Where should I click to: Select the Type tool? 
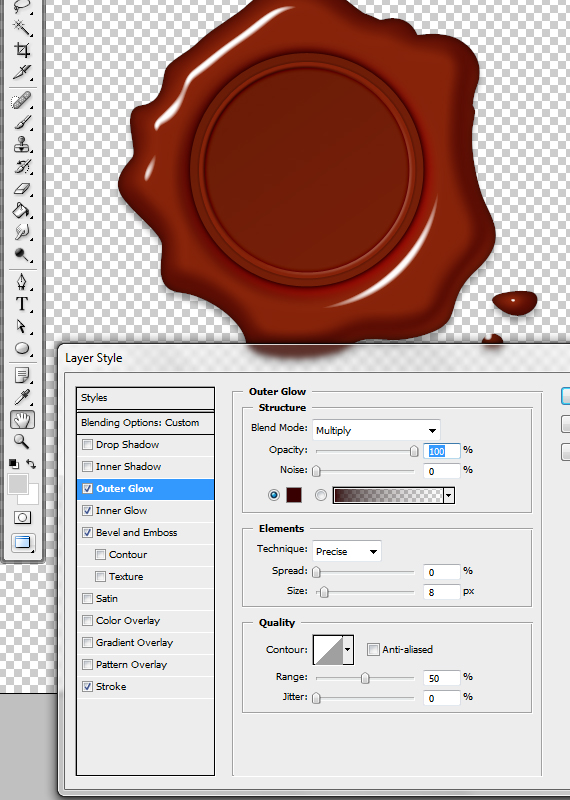coord(21,304)
